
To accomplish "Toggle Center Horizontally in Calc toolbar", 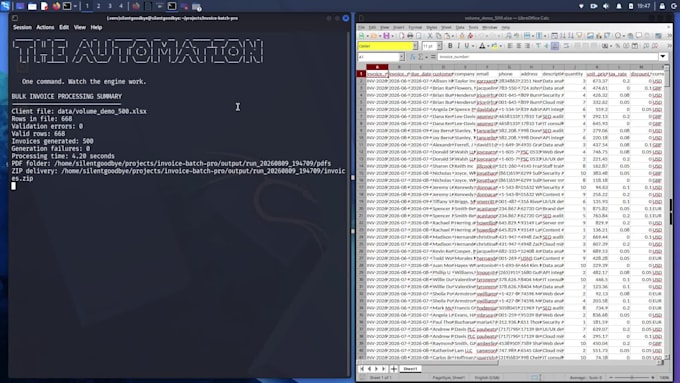I will pyautogui.click(x=518, y=46).
